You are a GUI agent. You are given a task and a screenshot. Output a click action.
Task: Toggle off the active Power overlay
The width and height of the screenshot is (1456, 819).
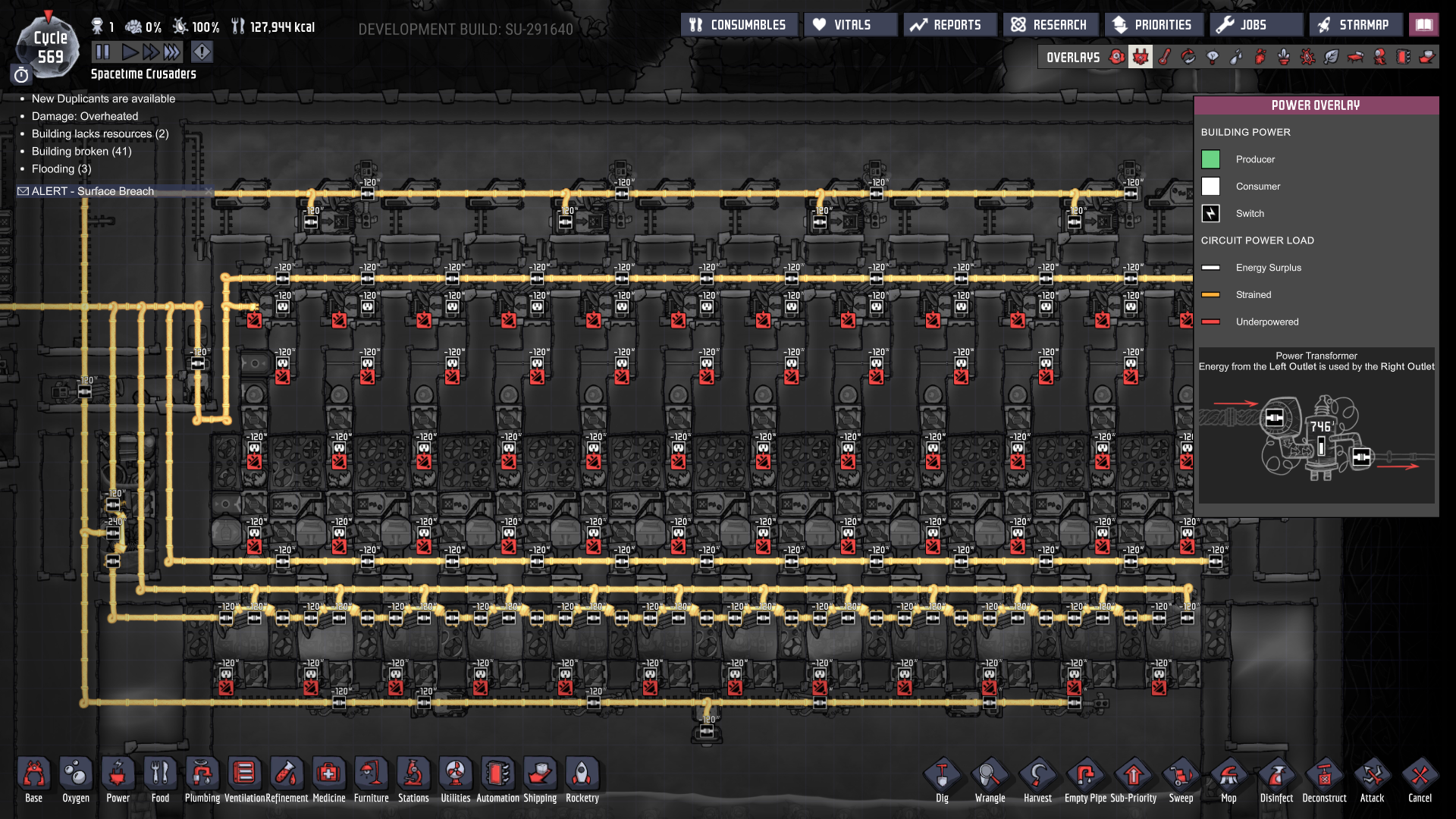[1141, 57]
